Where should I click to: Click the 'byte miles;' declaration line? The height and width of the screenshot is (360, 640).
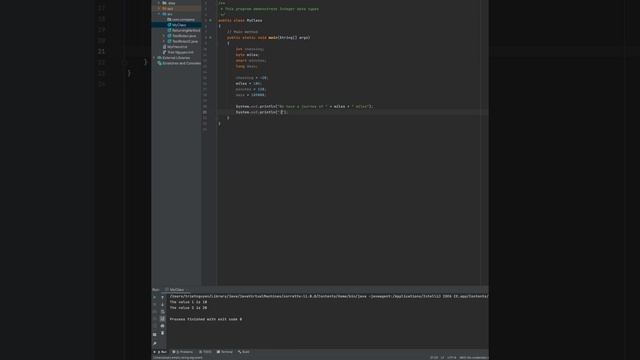(x=247, y=55)
